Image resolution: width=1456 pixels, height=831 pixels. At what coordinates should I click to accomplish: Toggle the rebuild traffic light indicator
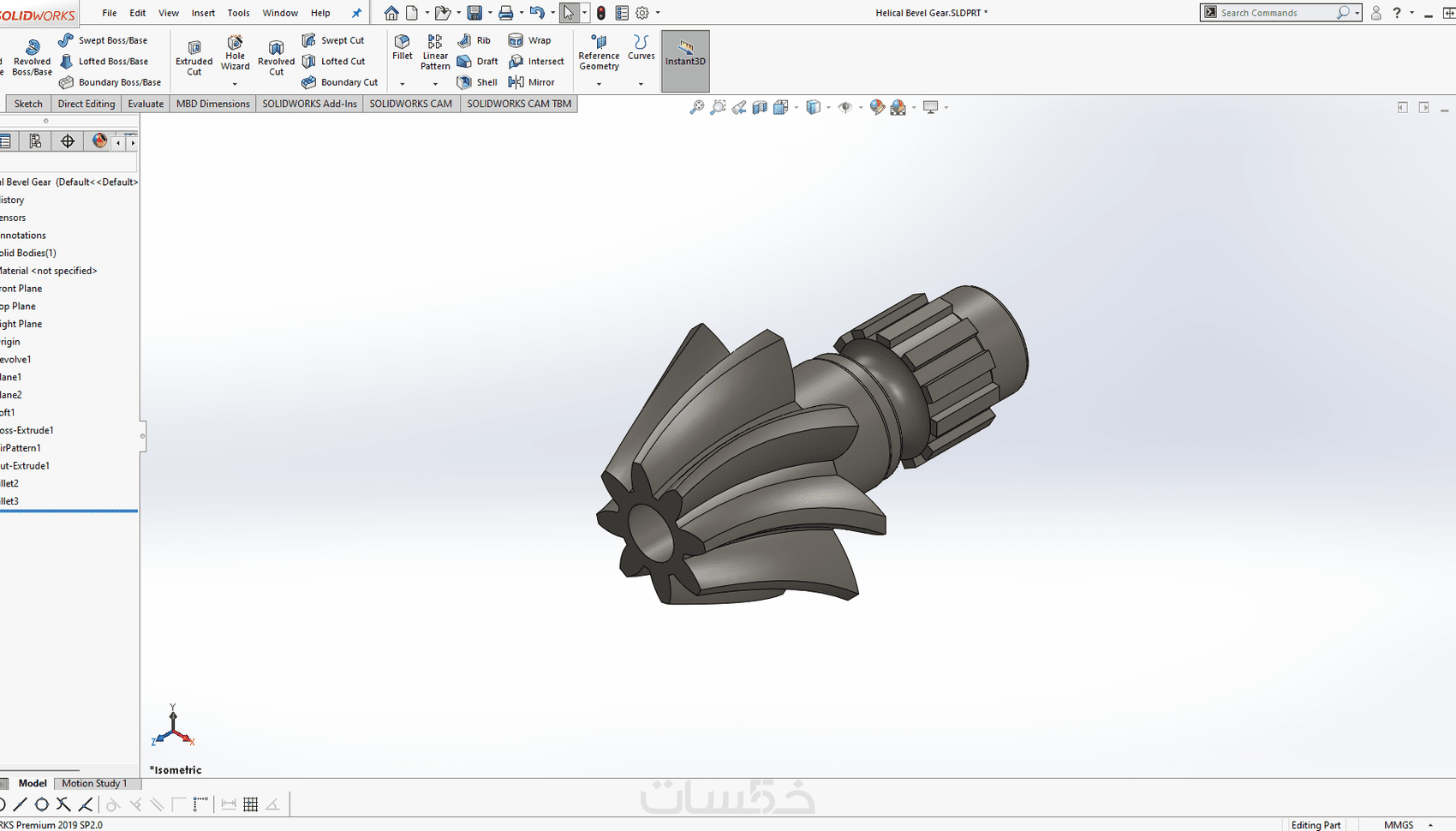coord(601,13)
